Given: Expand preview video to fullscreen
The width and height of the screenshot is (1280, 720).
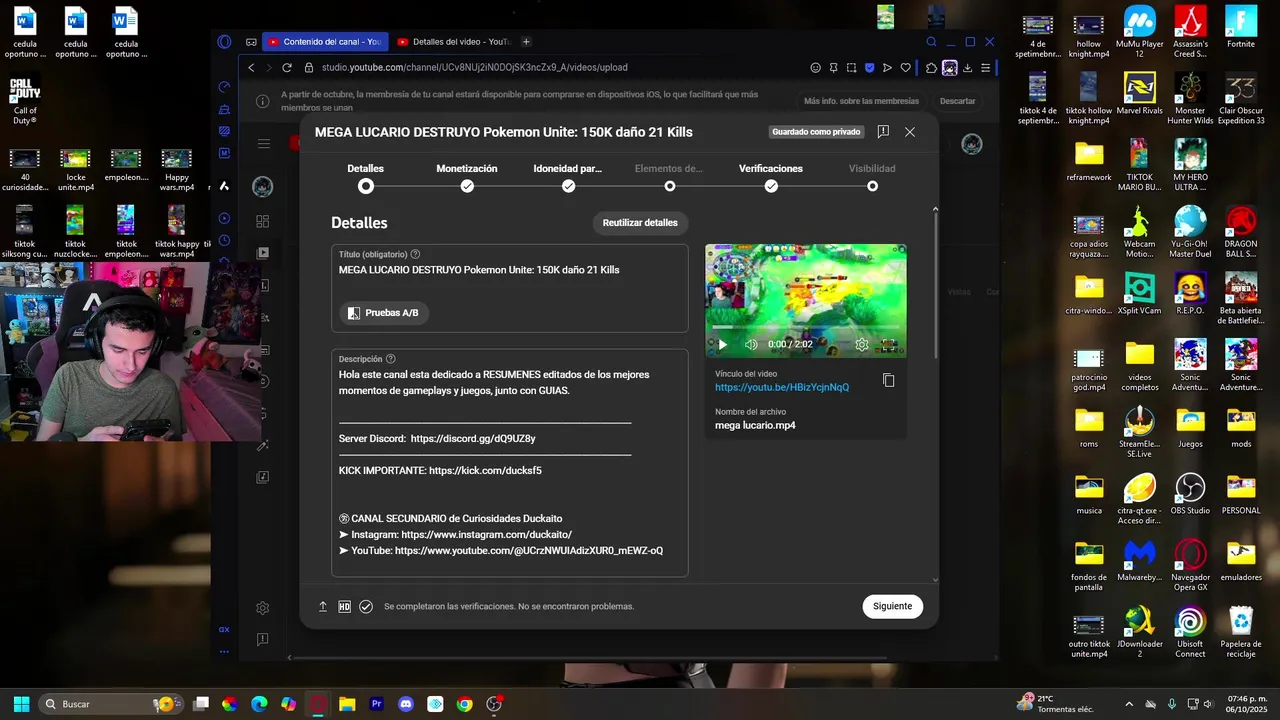Looking at the screenshot, I should tap(888, 344).
